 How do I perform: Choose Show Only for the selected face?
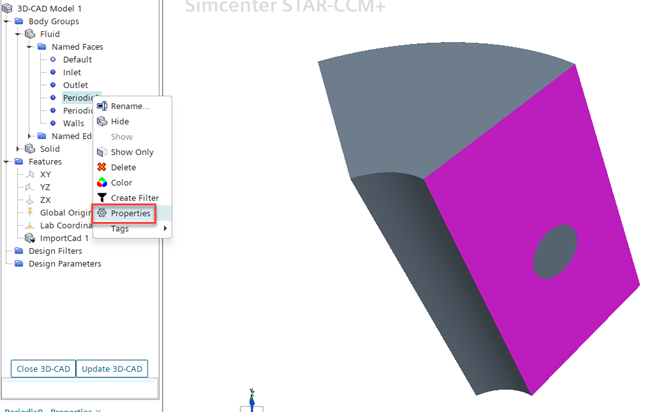point(131,152)
